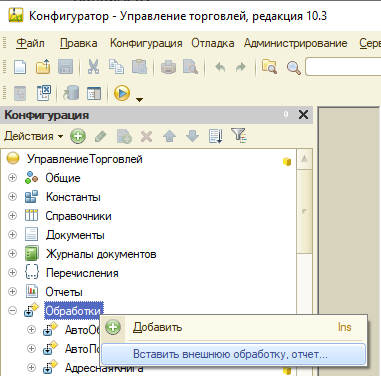Select Отчеты in the tree
The width and height of the screenshot is (381, 376).
[x=64, y=292]
